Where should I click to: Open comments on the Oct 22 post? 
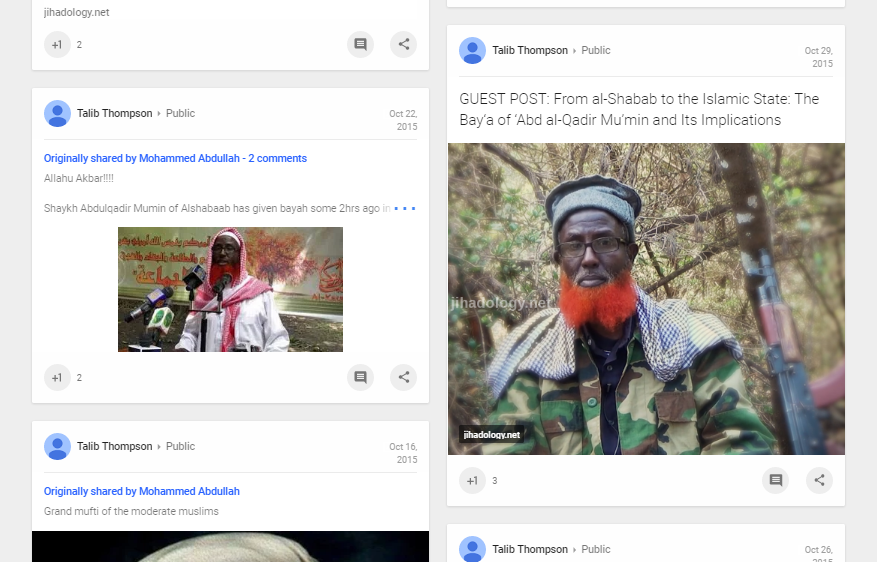point(360,377)
